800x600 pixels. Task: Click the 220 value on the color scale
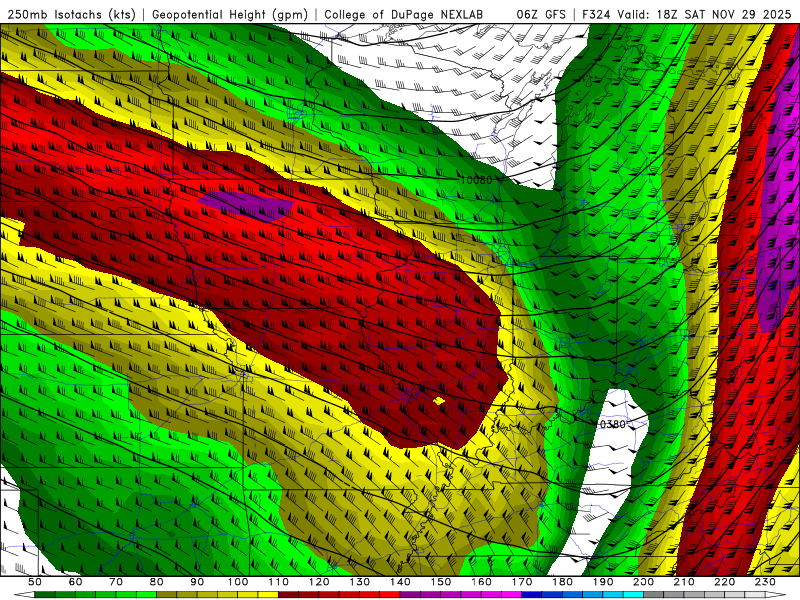[725, 582]
